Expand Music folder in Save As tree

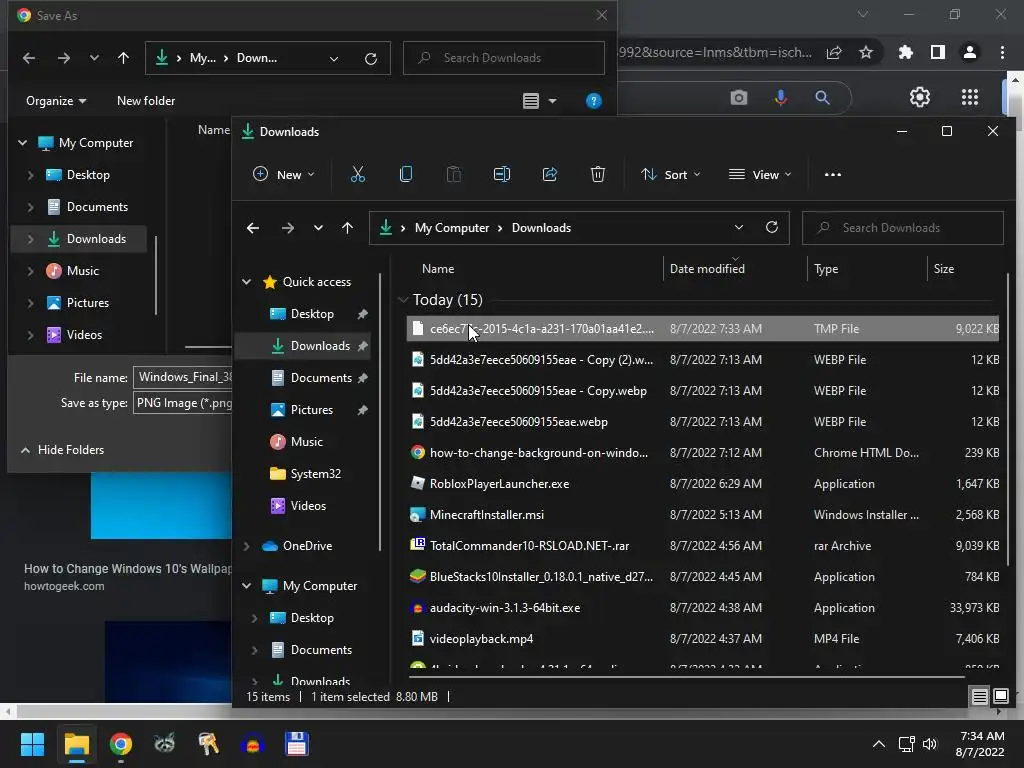click(x=30, y=270)
